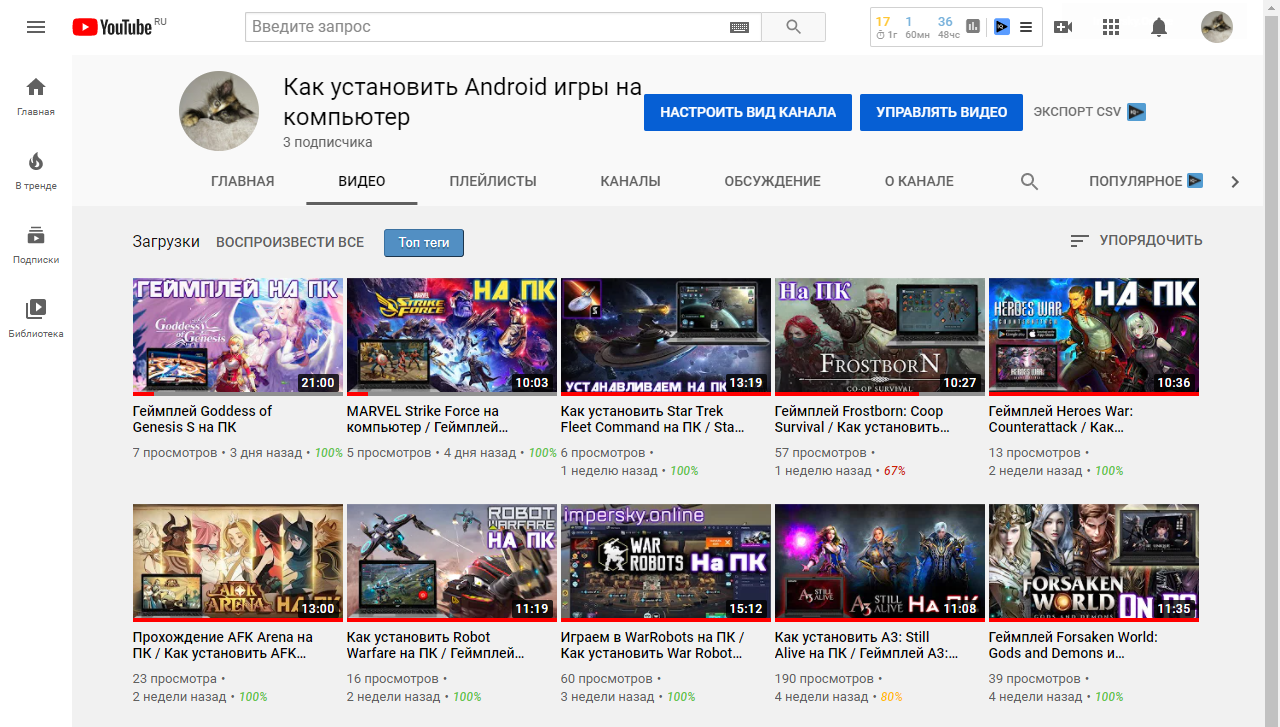This screenshot has width=1280, height=727.
Task: Click the icon next to ЭКСПОРТ CSV
Action: point(1136,112)
